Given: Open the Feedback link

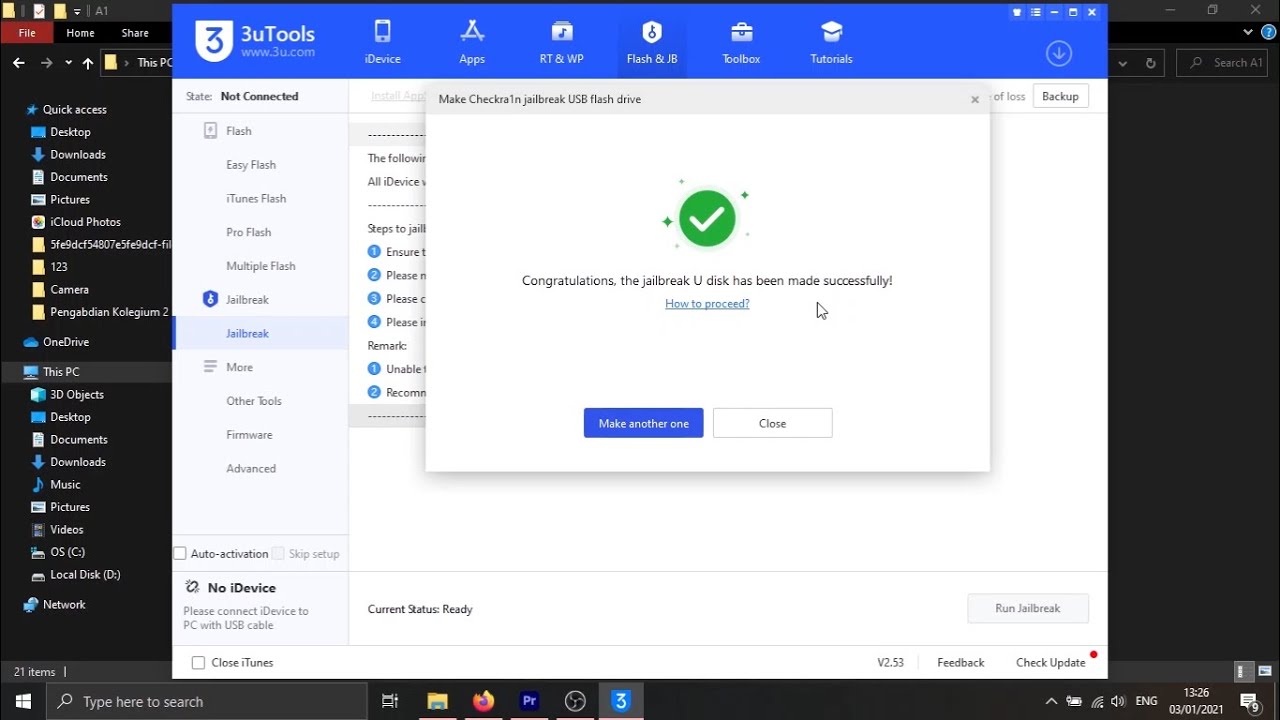Looking at the screenshot, I should point(961,662).
